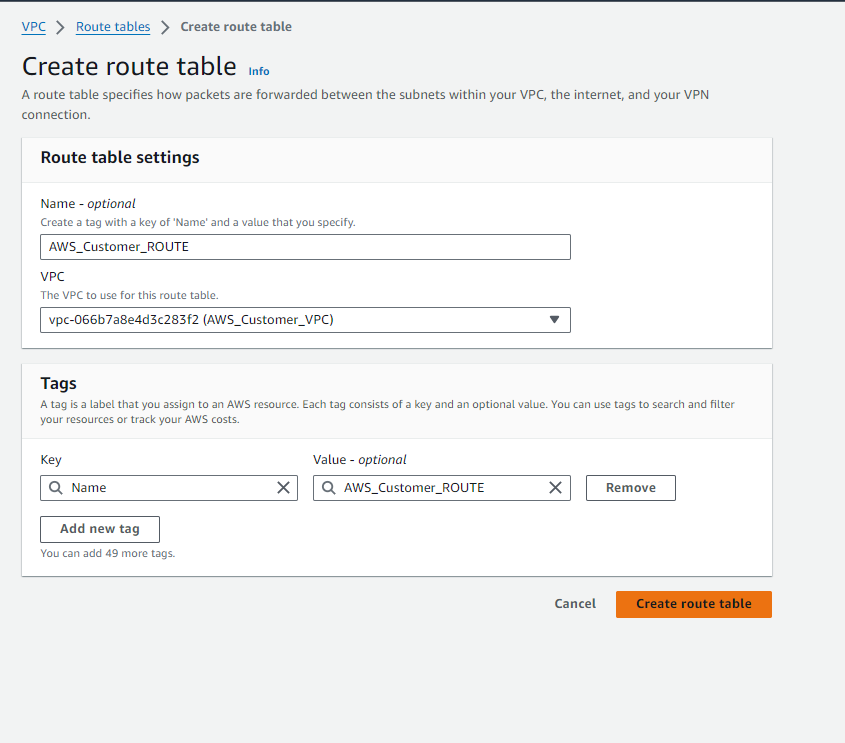Click the dropdown arrow on the VPC selector
Screen dimensions: 845x743
coord(554,320)
